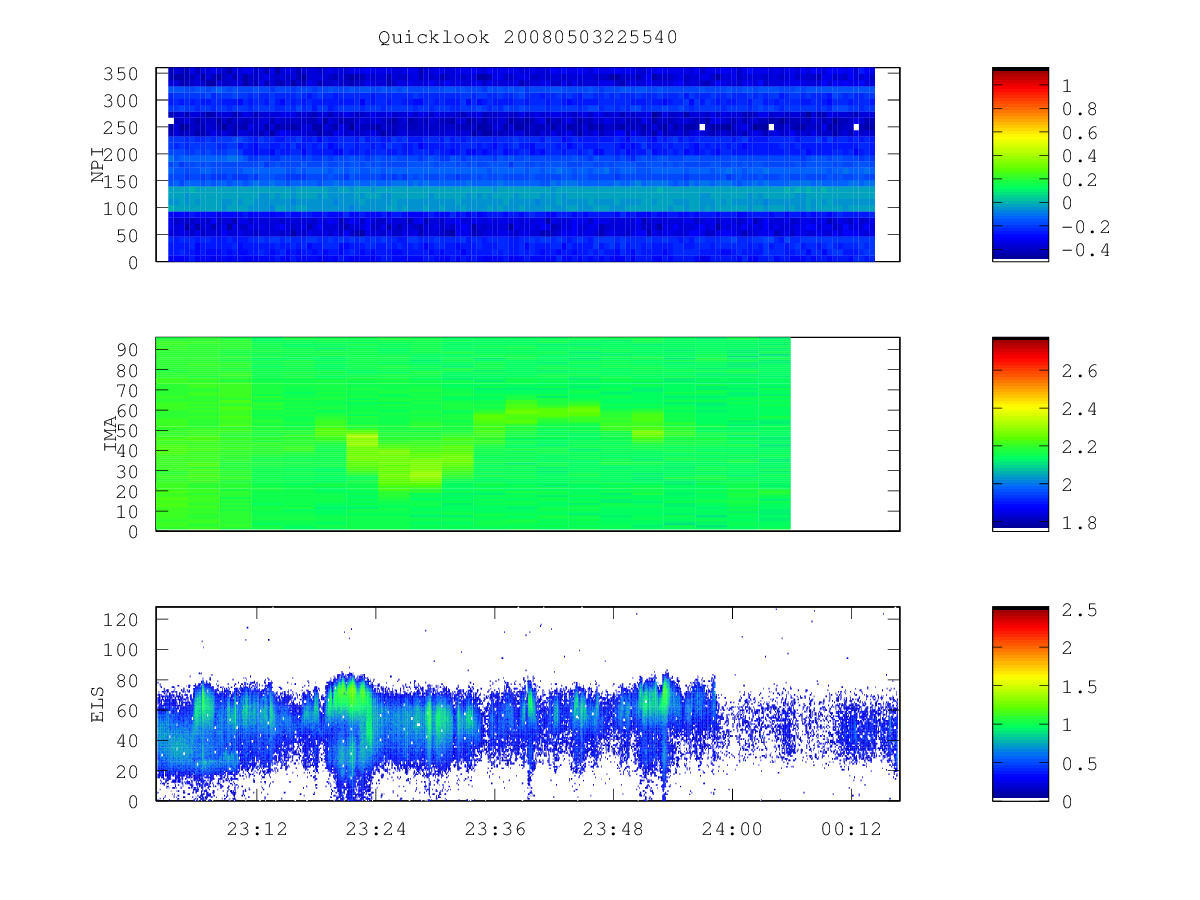Click the 90 tick on IMA axis
The image size is (1200, 900).
click(127, 350)
